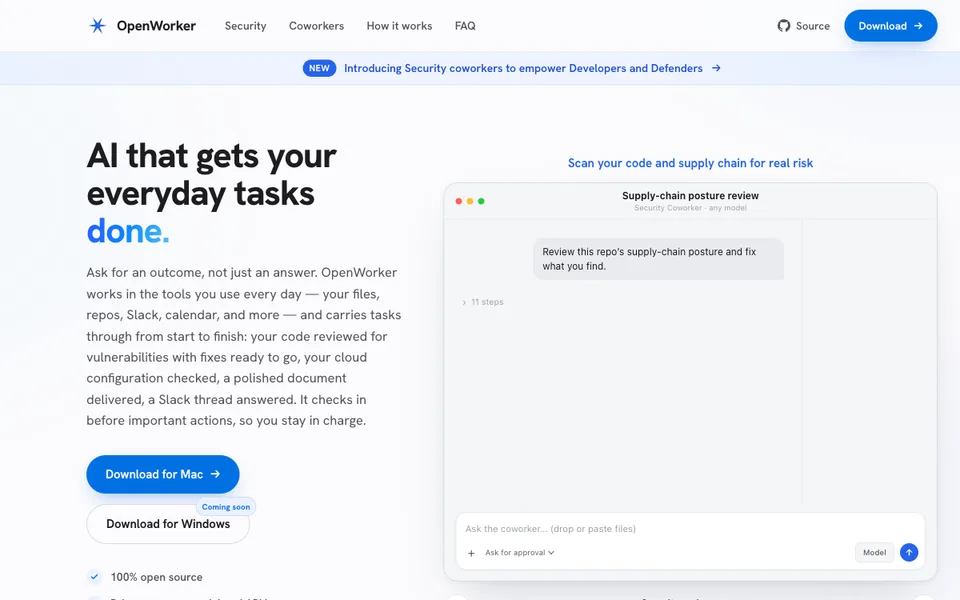Open the Source link
Image resolution: width=960 pixels, height=600 pixels.
coord(812,26)
